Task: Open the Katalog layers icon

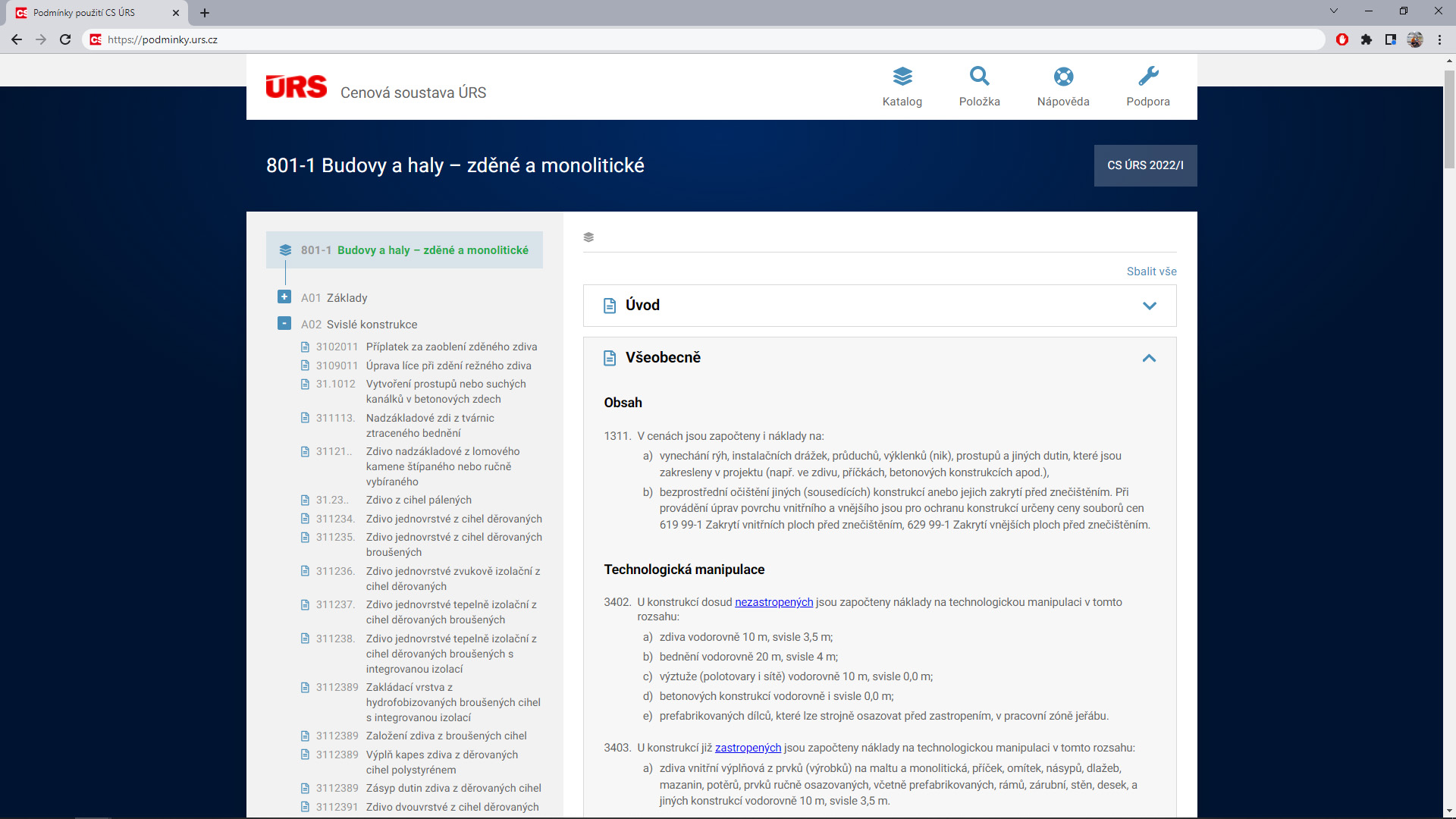Action: tap(902, 77)
